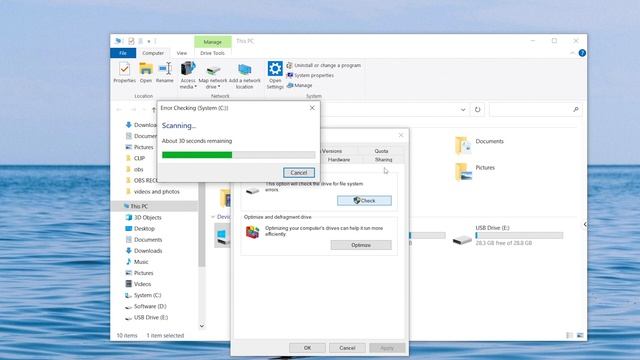Screen dimensions: 640x360
Task: Open the Access media ribbon icon
Action: click(188, 75)
